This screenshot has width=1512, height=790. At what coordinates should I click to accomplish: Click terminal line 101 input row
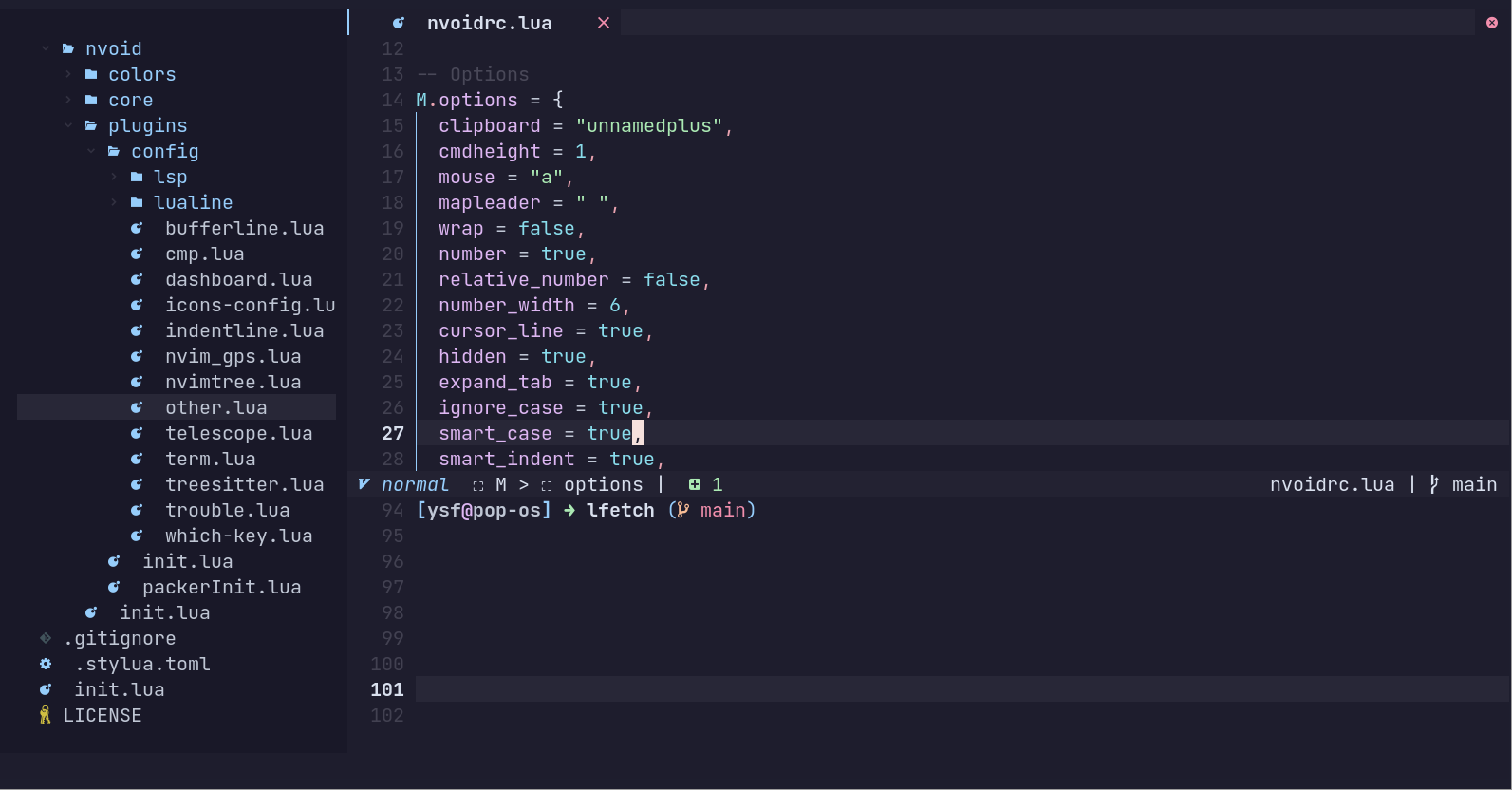[962, 689]
